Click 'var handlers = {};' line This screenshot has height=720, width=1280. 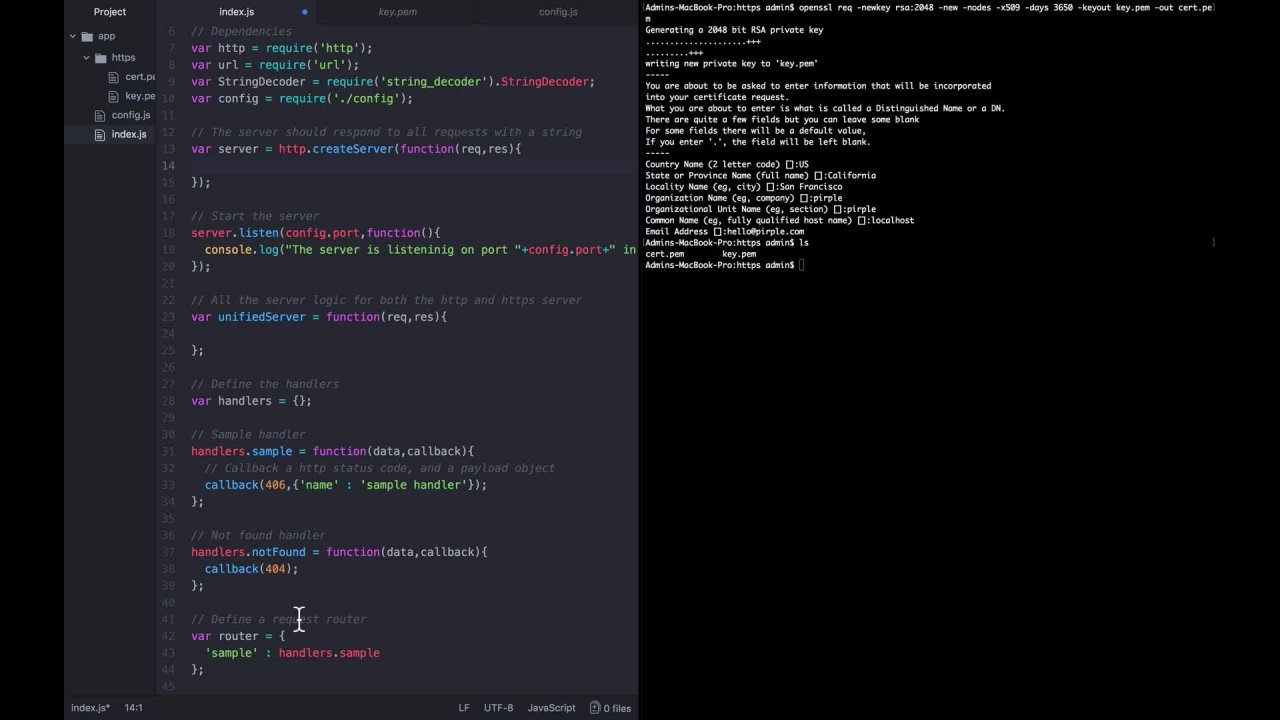pyautogui.click(x=251, y=401)
